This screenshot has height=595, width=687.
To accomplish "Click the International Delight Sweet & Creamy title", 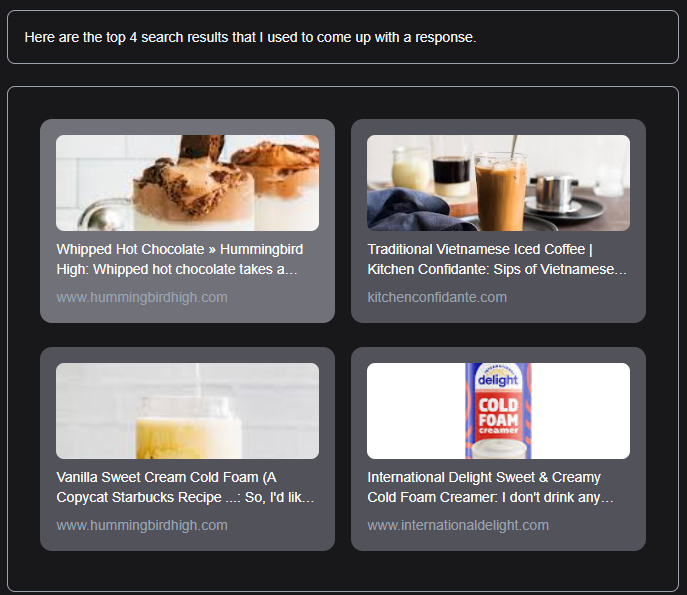I will click(x=484, y=477).
